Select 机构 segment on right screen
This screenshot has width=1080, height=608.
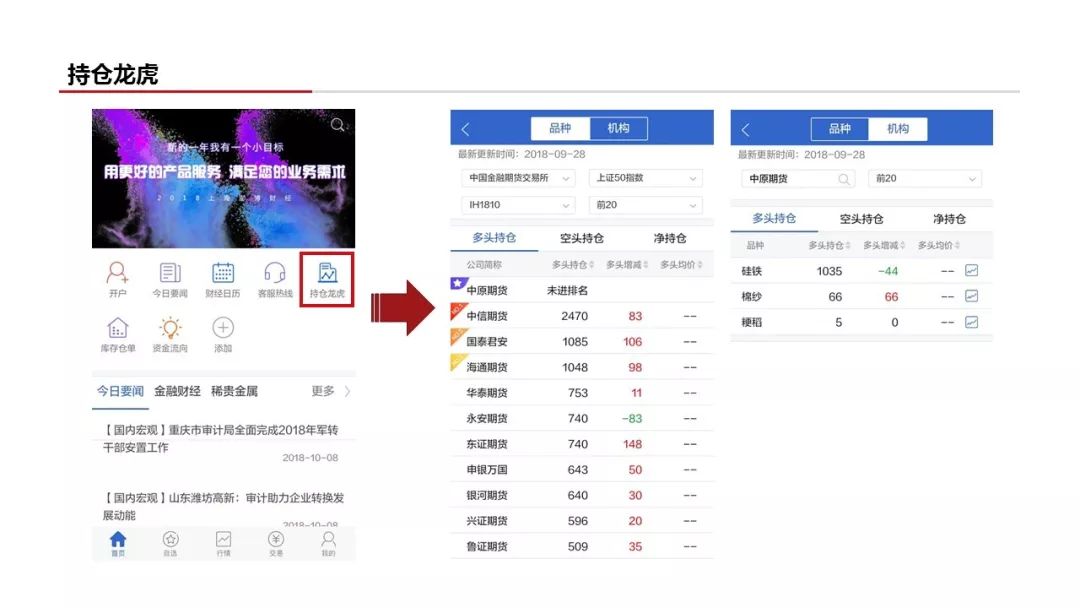897,129
